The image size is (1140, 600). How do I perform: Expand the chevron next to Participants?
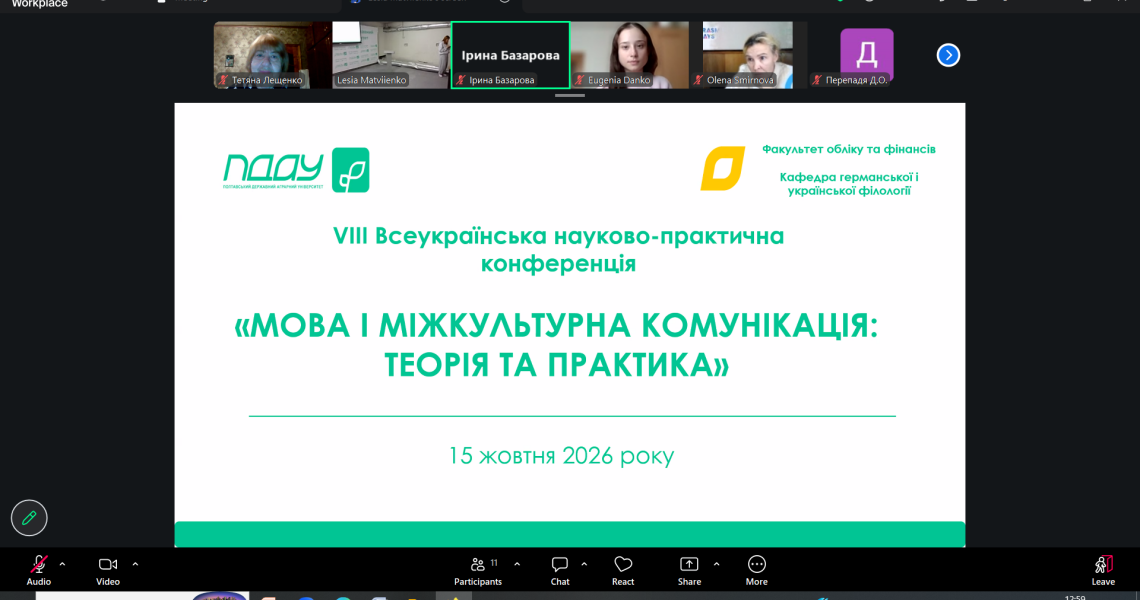(517, 564)
